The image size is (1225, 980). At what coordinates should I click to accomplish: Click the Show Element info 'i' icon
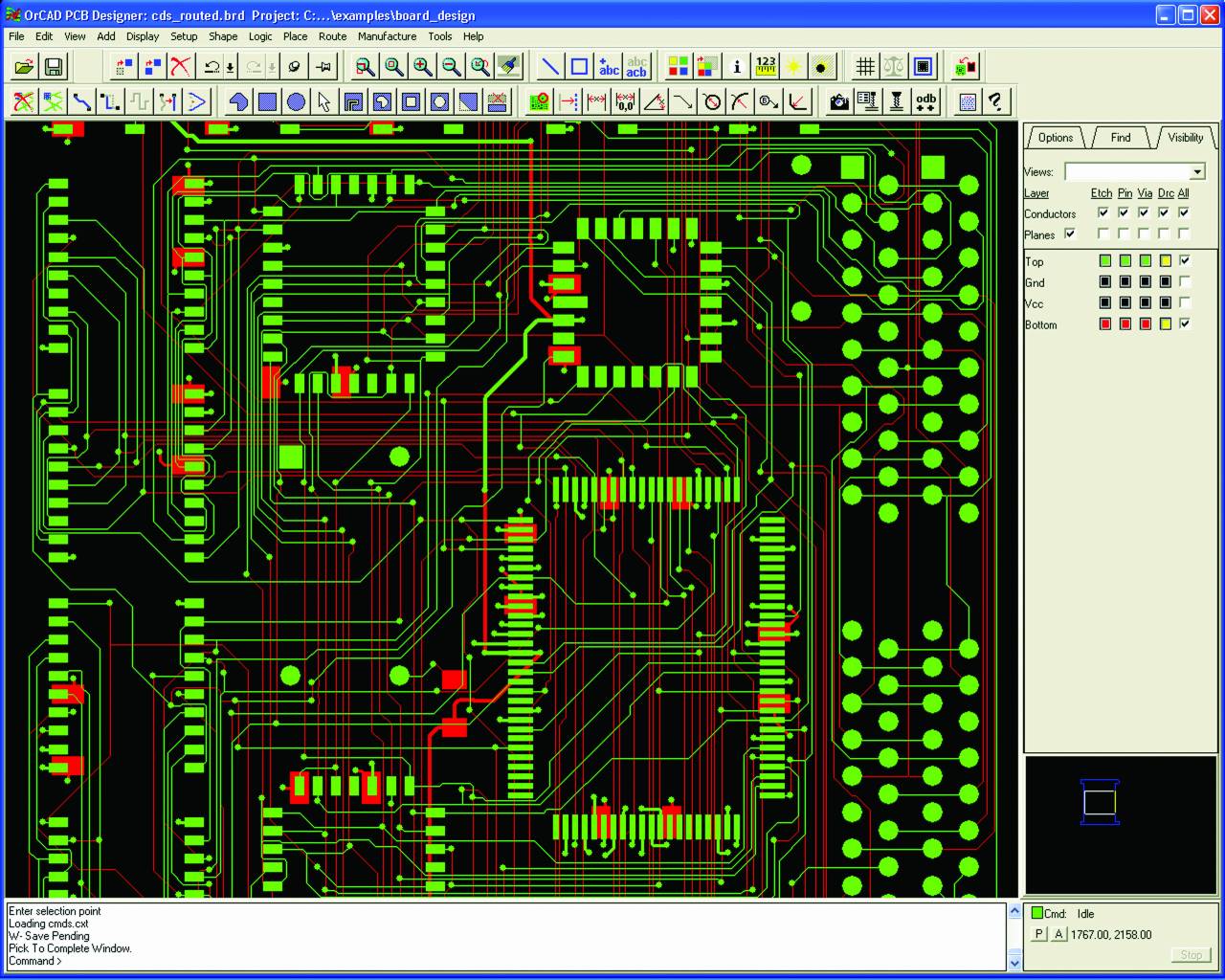(x=736, y=66)
